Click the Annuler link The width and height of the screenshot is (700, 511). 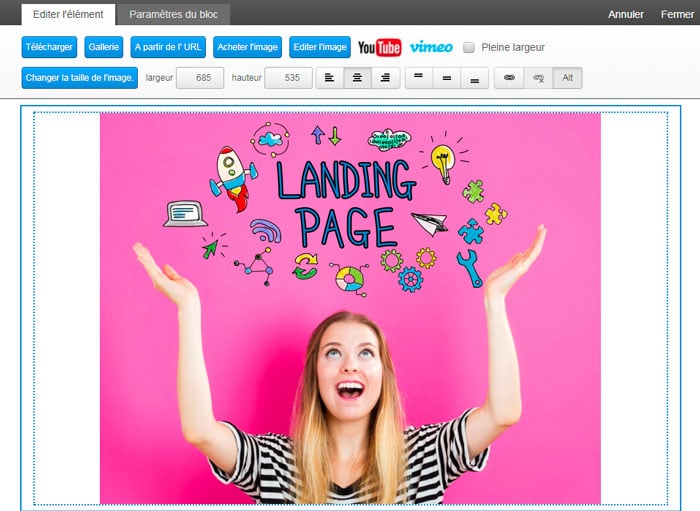626,14
